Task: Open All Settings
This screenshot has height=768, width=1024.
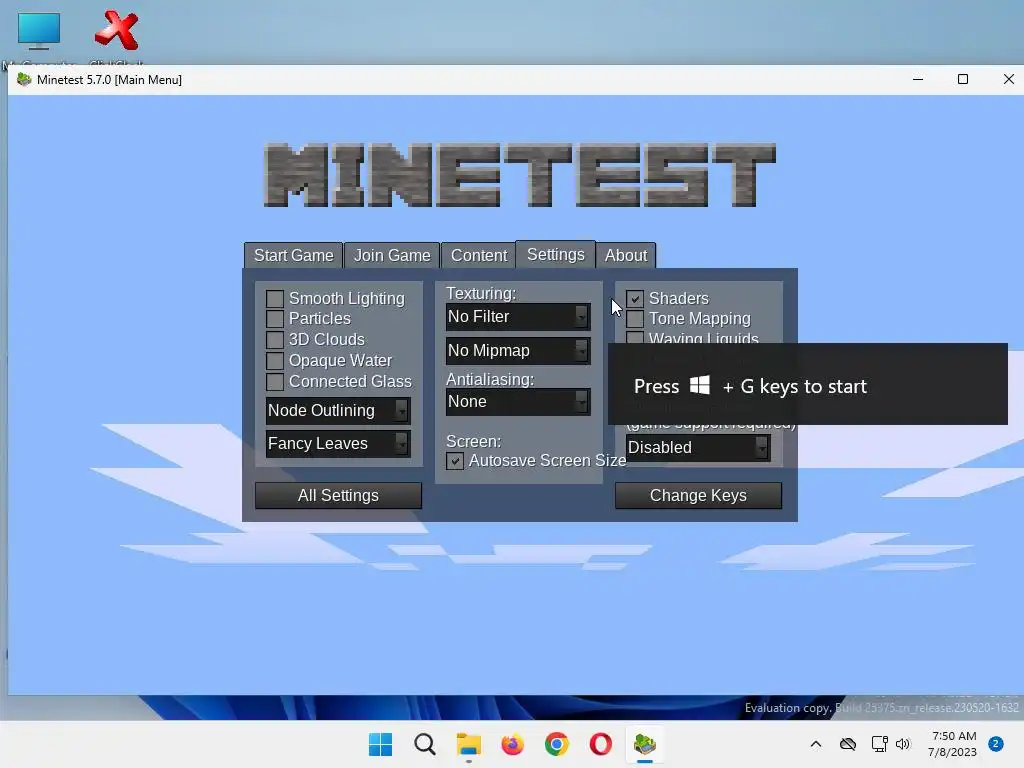Action: (338, 496)
